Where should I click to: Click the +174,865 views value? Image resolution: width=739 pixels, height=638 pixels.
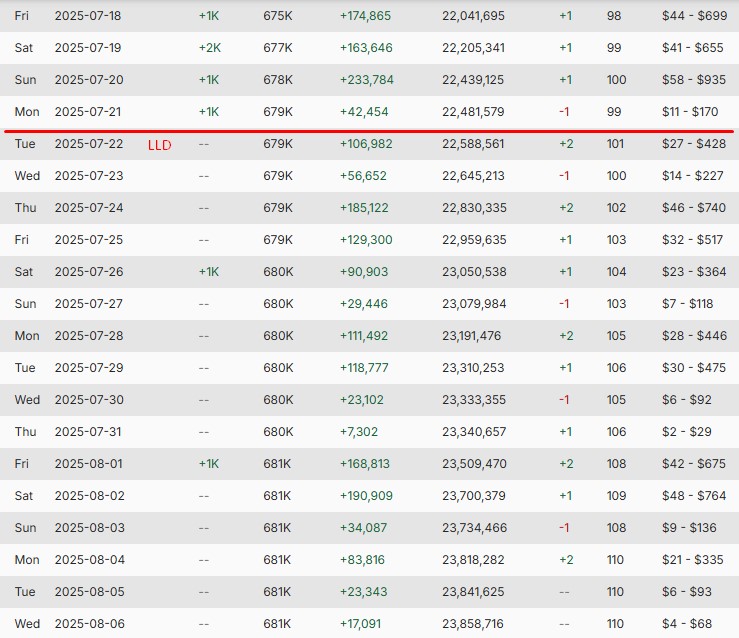(365, 16)
